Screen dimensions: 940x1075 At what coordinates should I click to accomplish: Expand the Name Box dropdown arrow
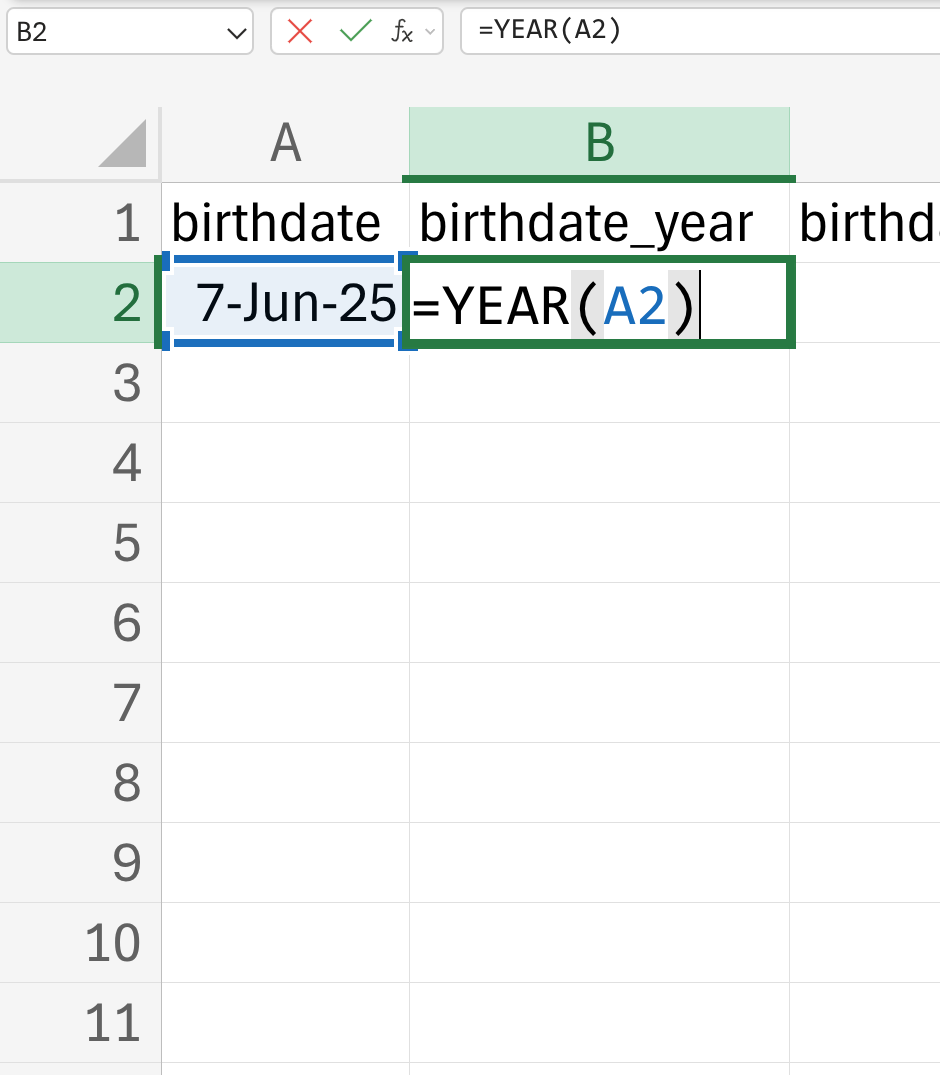tap(237, 32)
